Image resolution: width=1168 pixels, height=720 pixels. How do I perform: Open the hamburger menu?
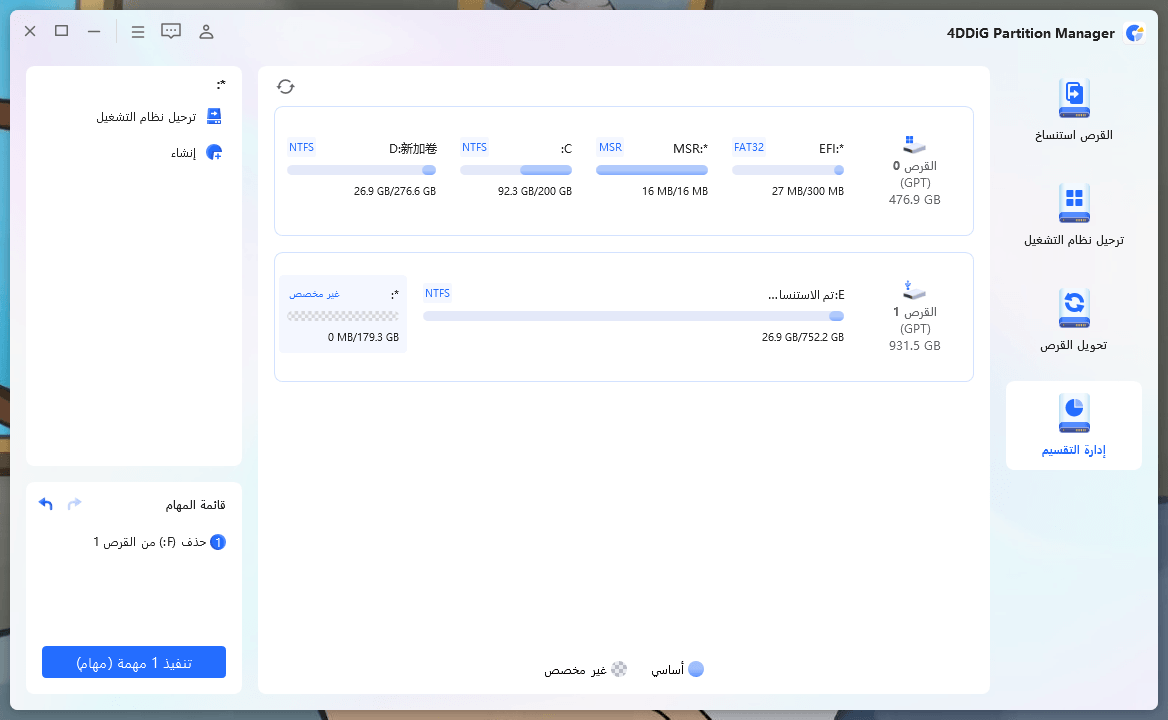[x=138, y=31]
